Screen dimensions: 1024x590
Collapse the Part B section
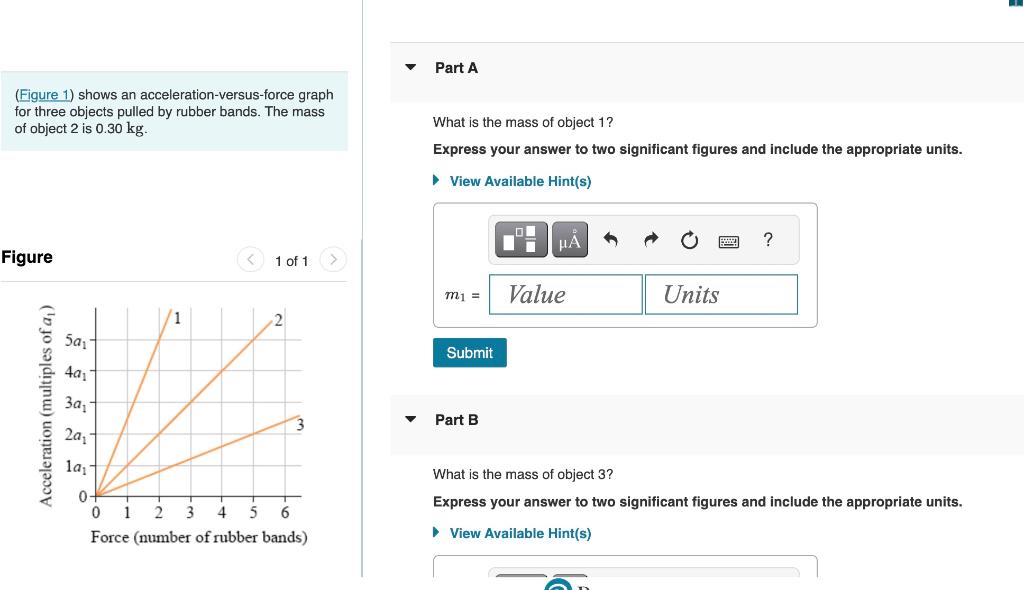click(x=410, y=420)
